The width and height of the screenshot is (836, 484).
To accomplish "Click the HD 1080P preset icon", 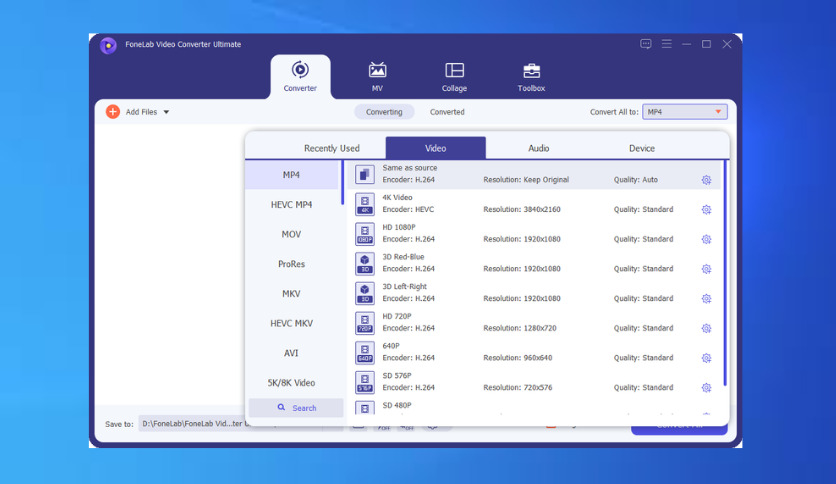I will (365, 233).
